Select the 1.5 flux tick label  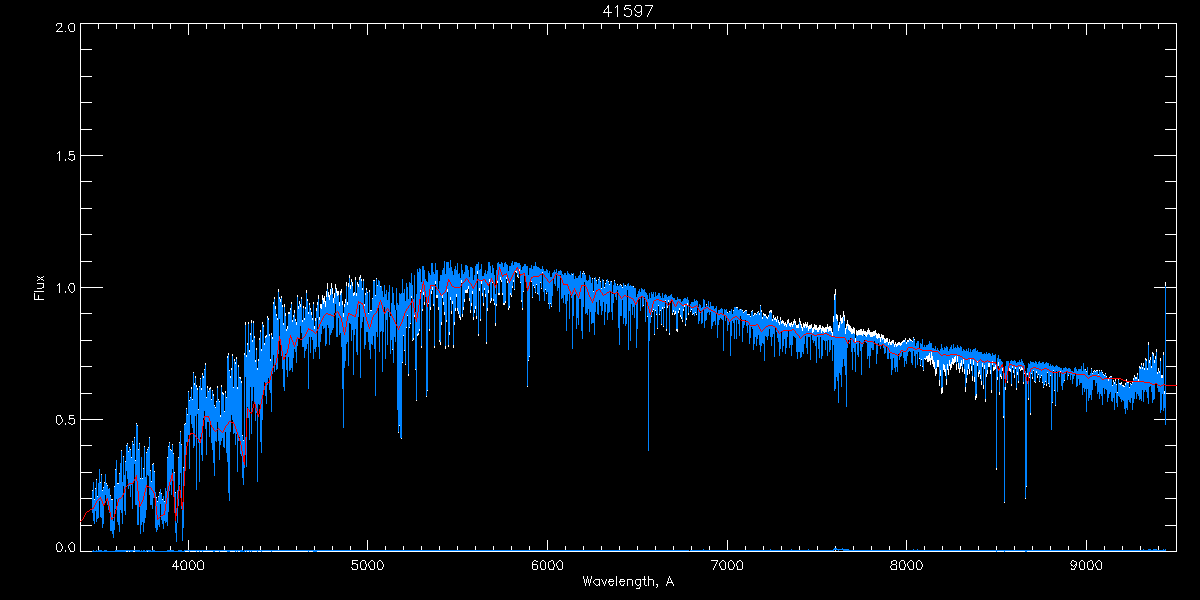point(66,157)
